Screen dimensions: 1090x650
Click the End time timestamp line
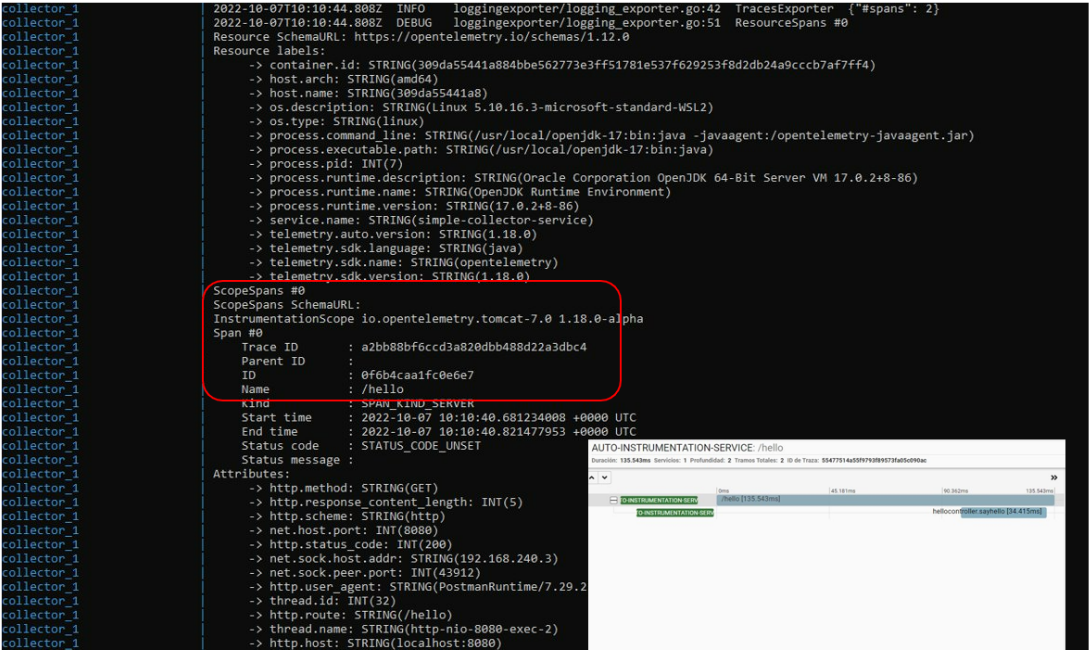tap(439, 432)
